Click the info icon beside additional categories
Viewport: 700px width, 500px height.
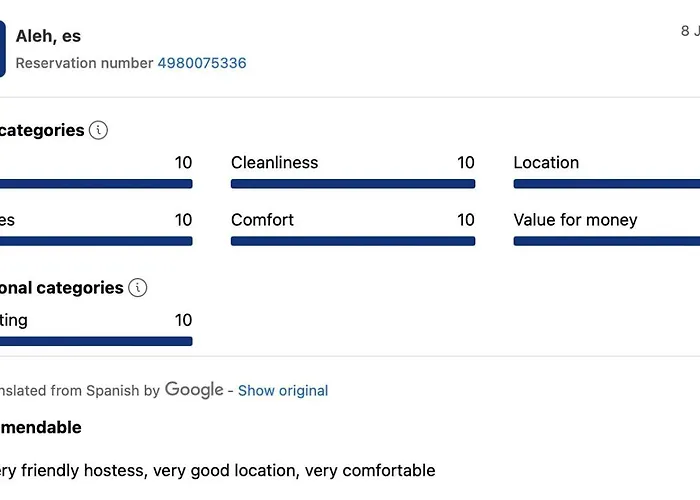pos(138,288)
